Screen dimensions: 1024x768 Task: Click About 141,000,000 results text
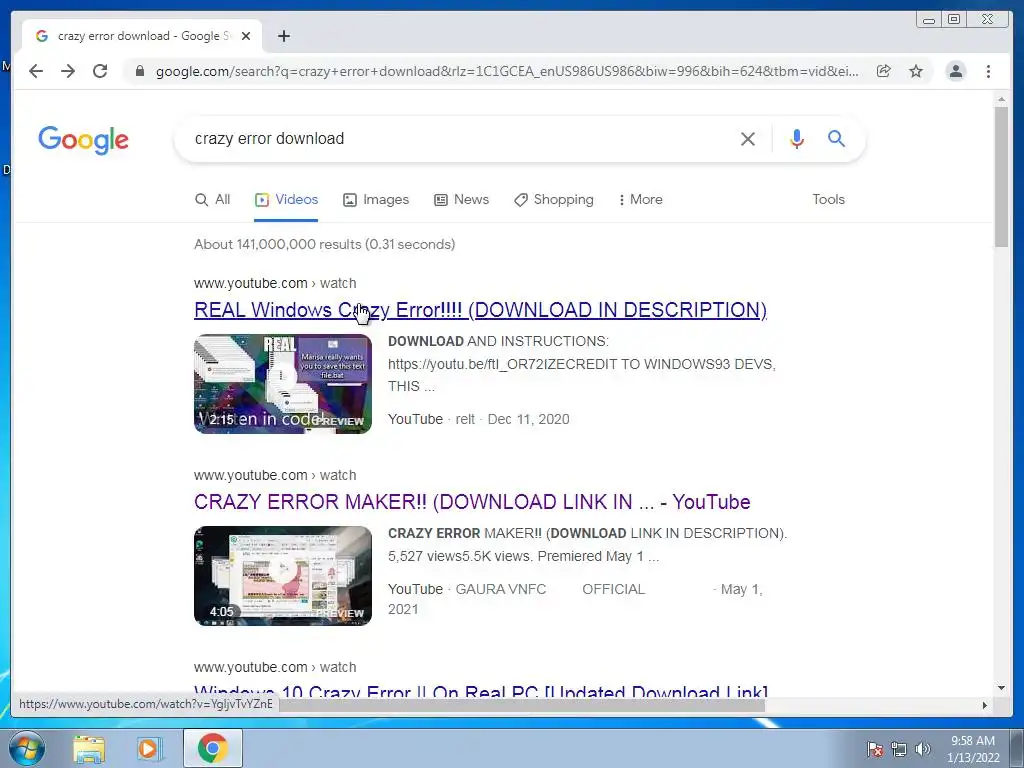click(325, 244)
